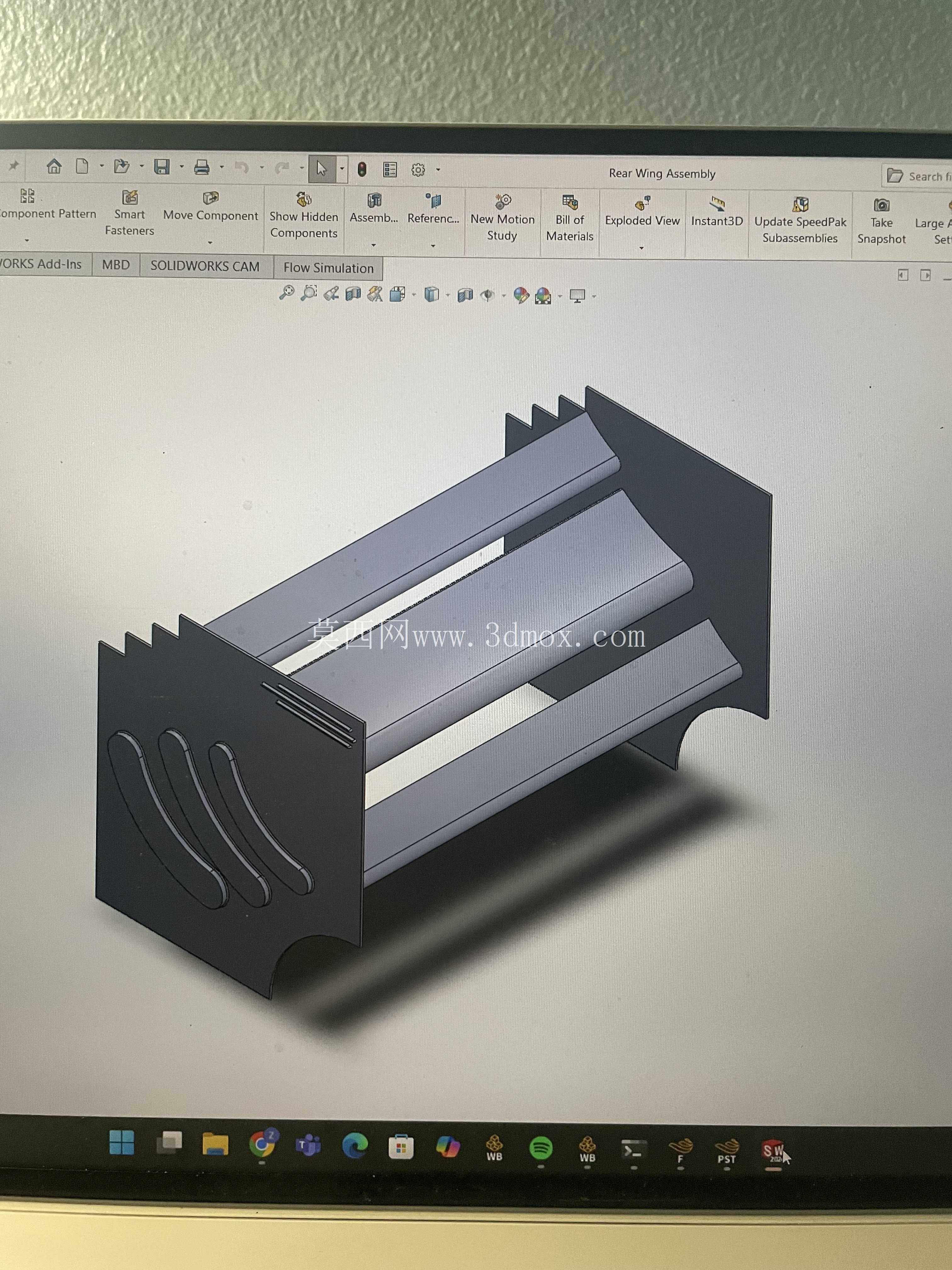Open Reference Geometry tool
Viewport: 952px width, 1270px height.
(x=433, y=209)
